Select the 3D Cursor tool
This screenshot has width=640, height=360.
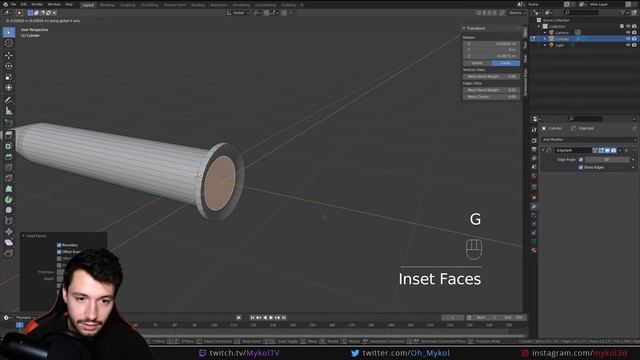click(9, 43)
